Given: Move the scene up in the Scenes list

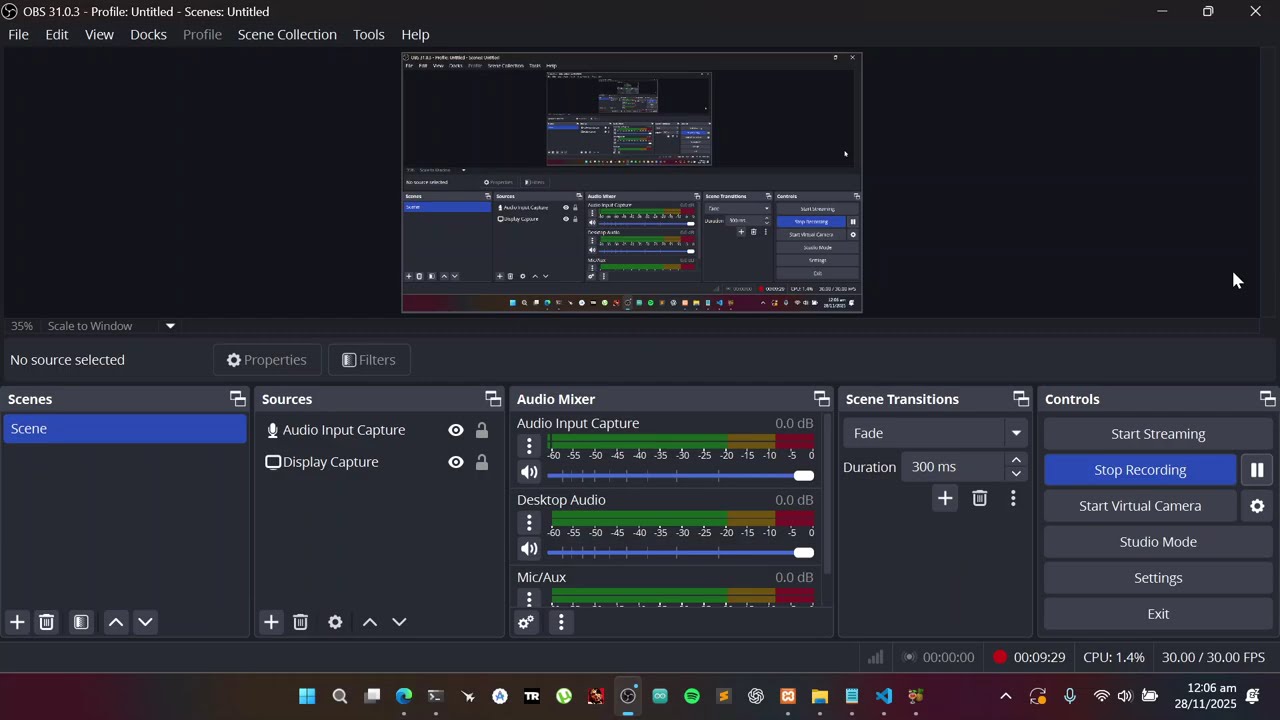Looking at the screenshot, I should pos(116,622).
